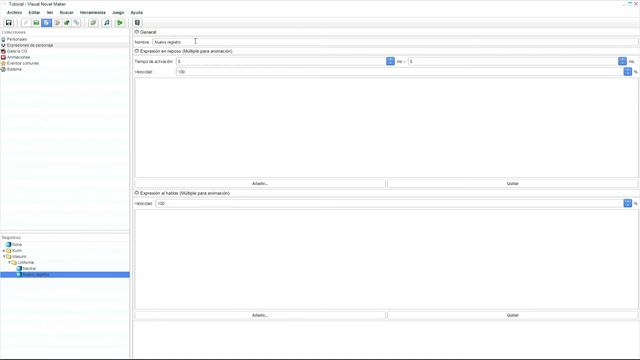Click the floppy disk save icon

(x=9, y=23)
